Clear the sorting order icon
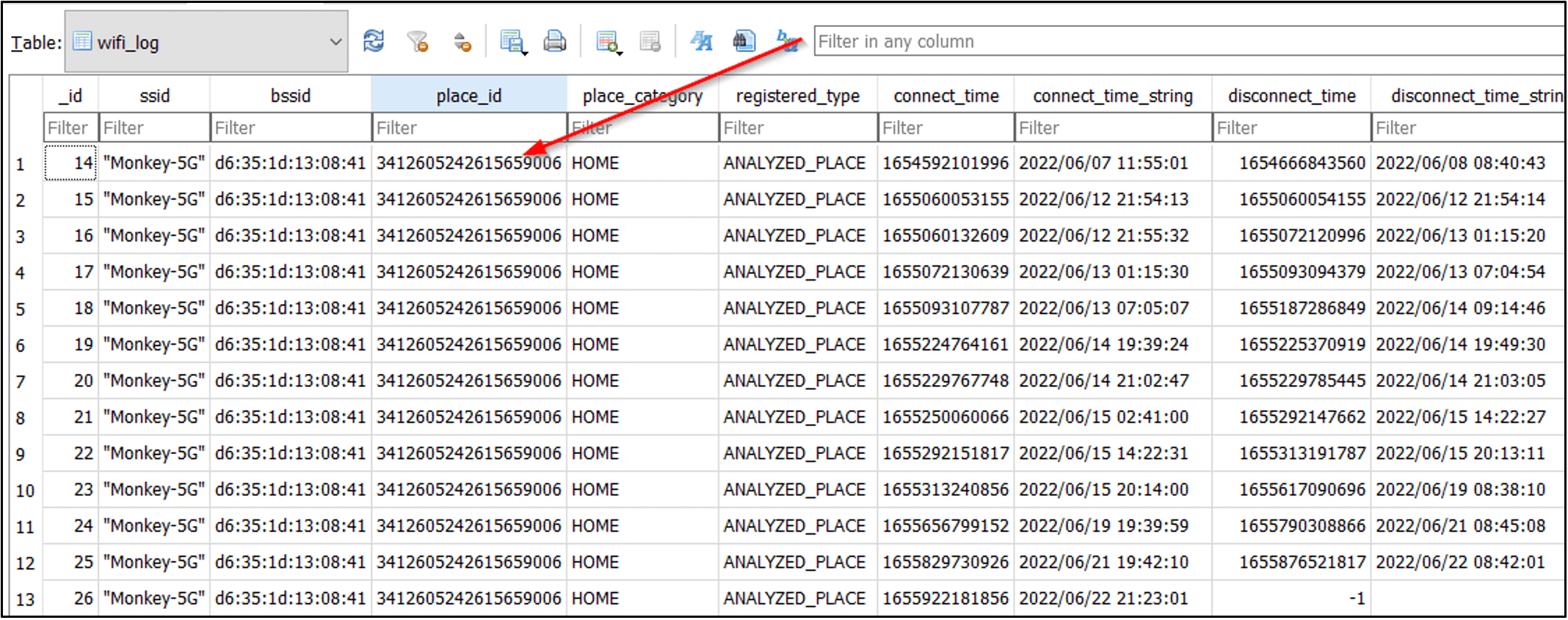The height and width of the screenshot is (620, 1568). 462,42
